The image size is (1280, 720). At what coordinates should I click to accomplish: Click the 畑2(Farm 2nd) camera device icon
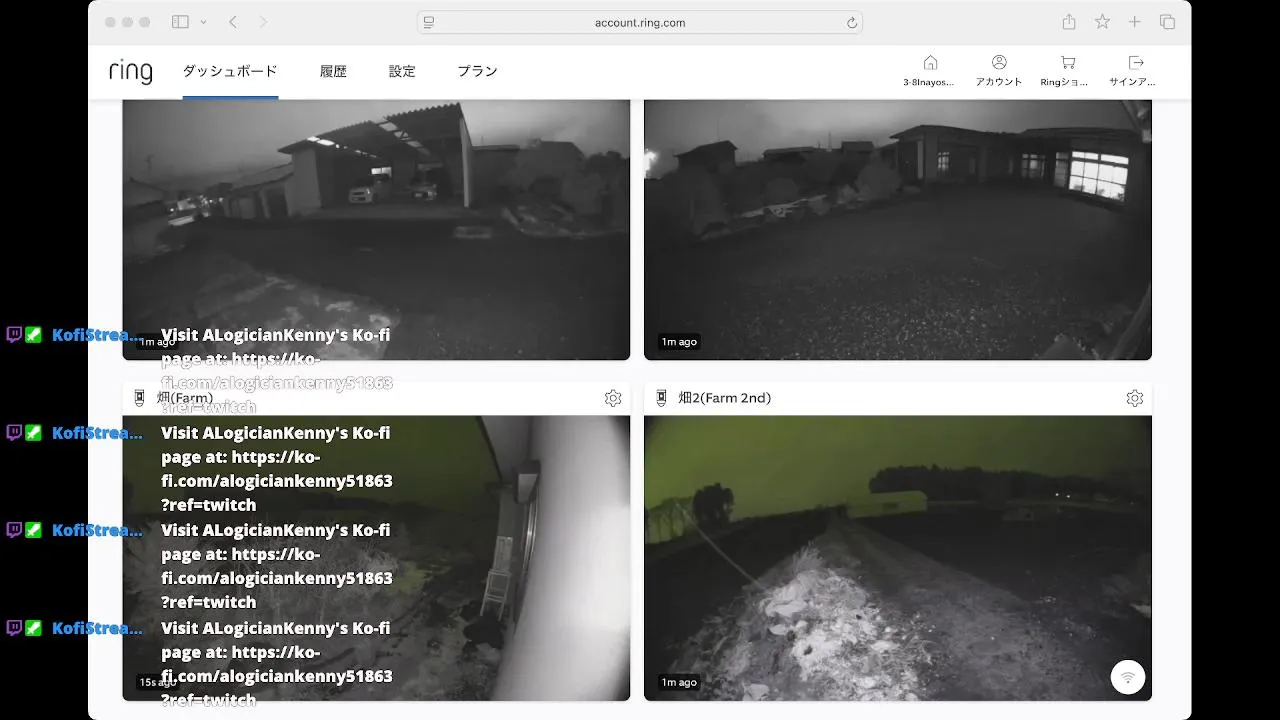tap(661, 398)
